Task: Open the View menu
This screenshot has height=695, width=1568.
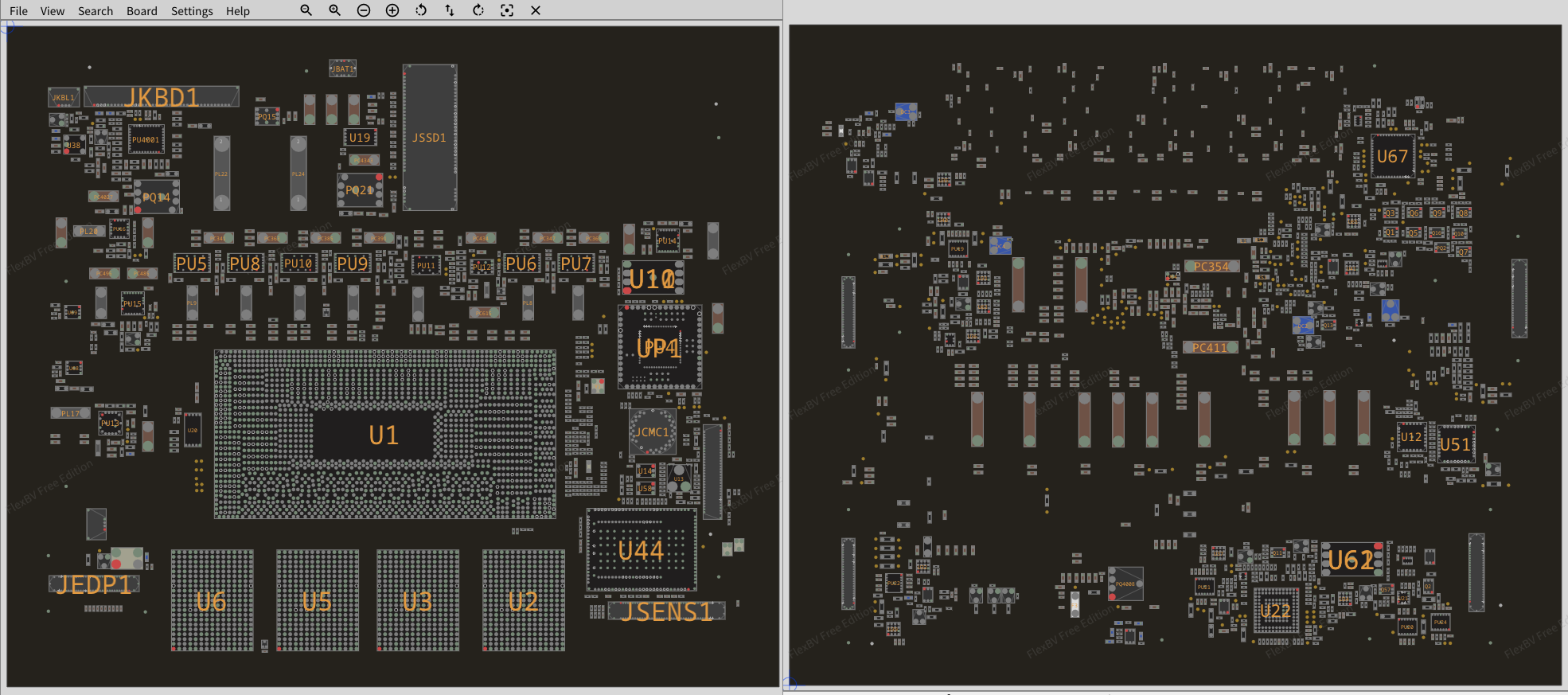Action: [x=53, y=11]
